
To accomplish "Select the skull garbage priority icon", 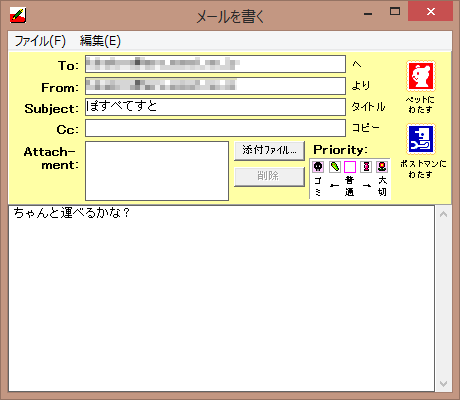I will tap(318, 166).
